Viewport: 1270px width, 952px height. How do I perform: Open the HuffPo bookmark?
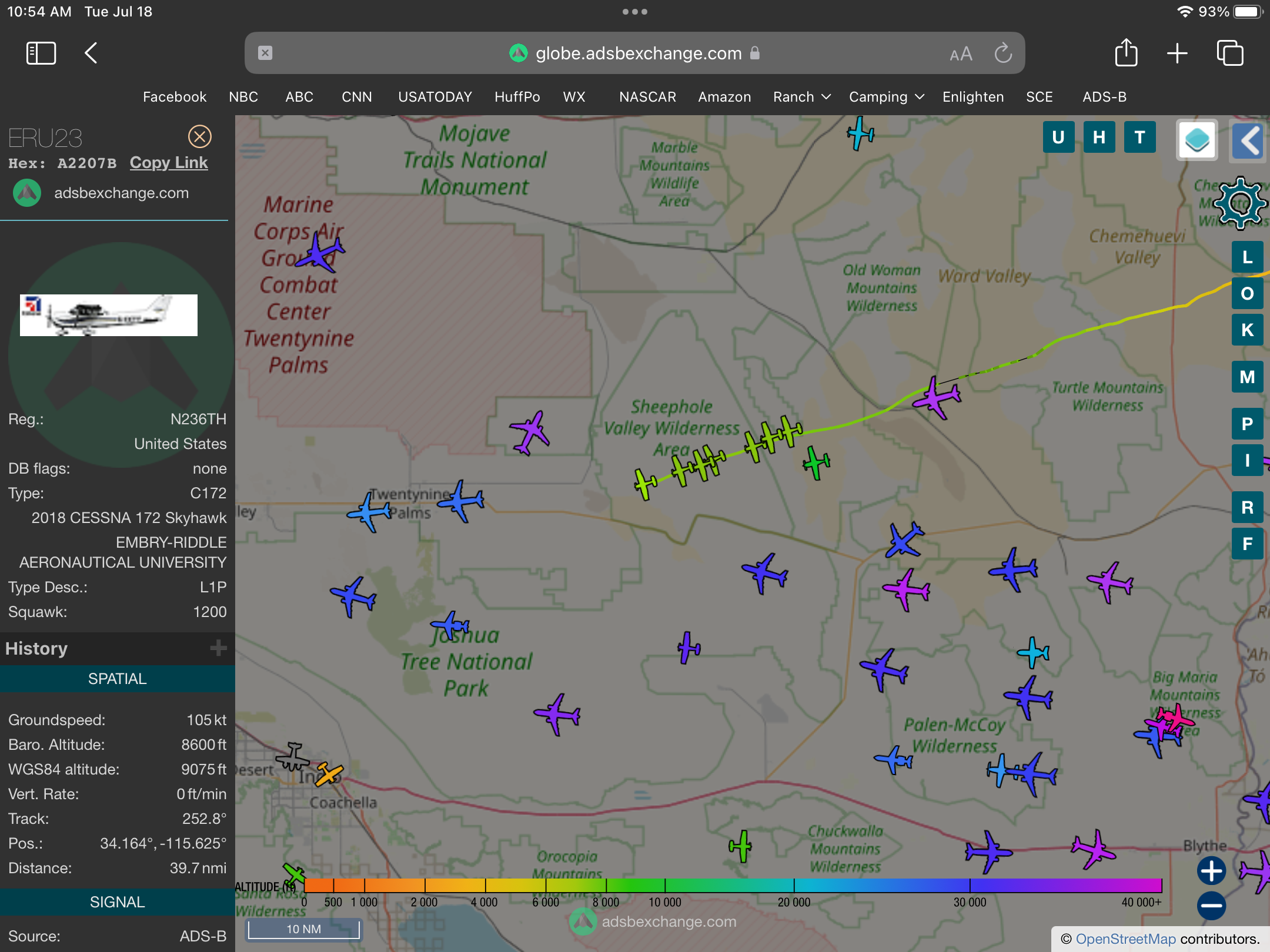[517, 97]
